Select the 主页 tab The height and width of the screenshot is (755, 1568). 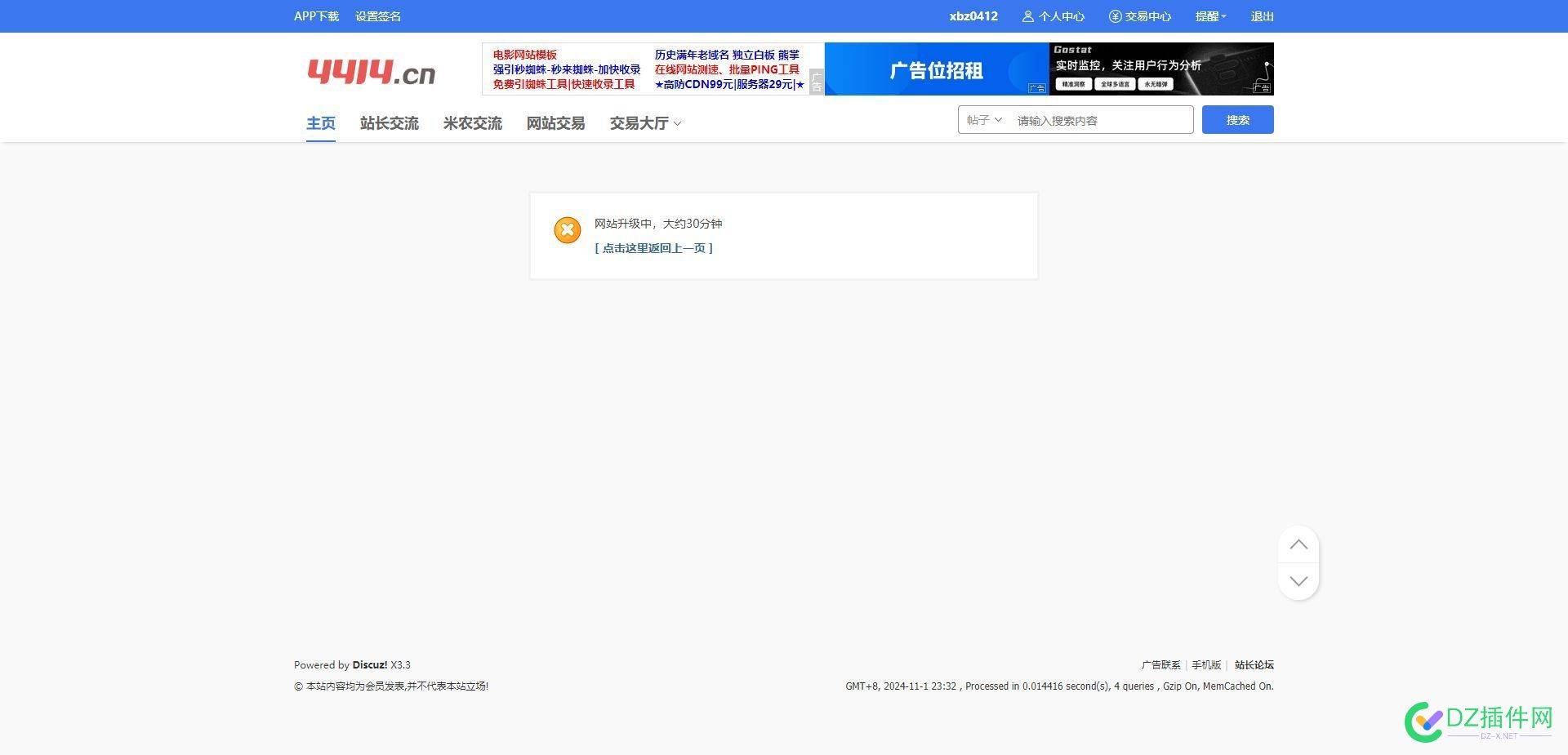(321, 123)
